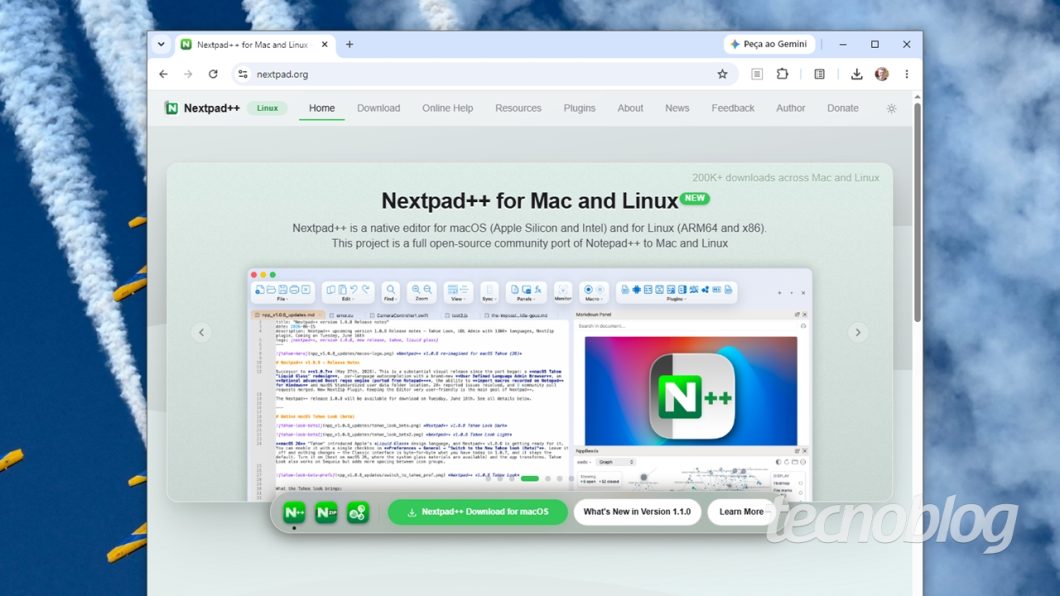The image size is (1060, 596).
Task: Select the third green dock icon
Action: [358, 512]
